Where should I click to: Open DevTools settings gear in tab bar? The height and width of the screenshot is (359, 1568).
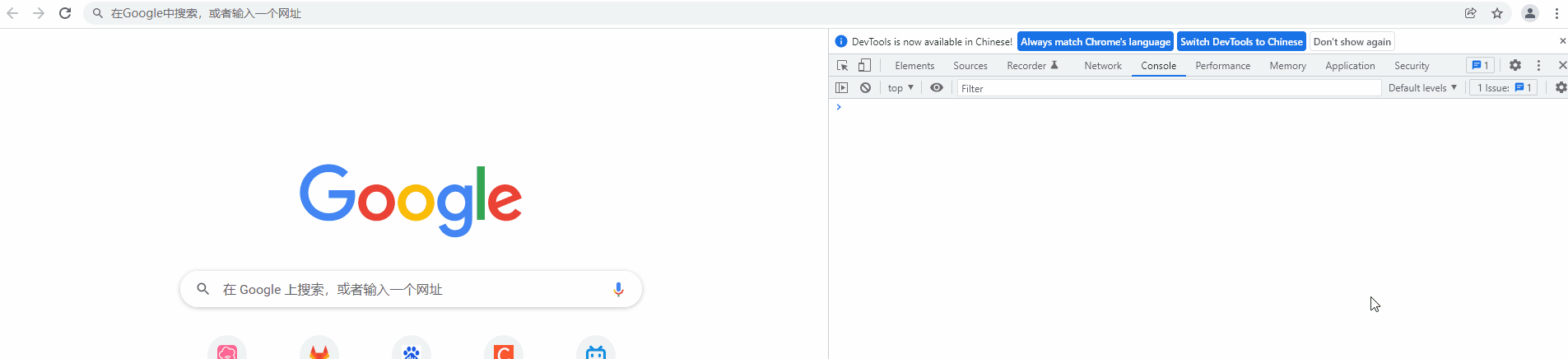[x=1515, y=66]
